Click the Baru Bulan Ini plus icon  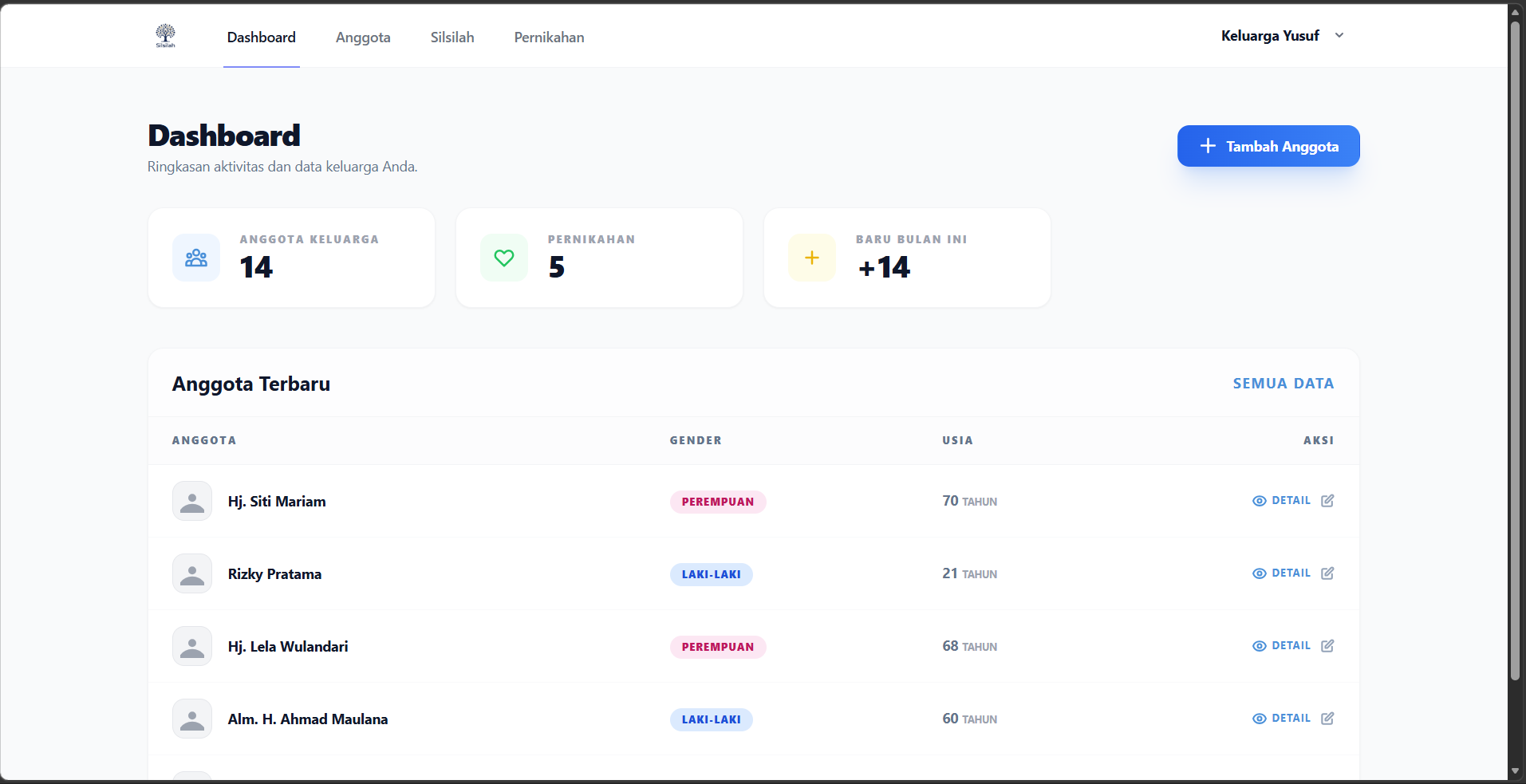coord(812,258)
